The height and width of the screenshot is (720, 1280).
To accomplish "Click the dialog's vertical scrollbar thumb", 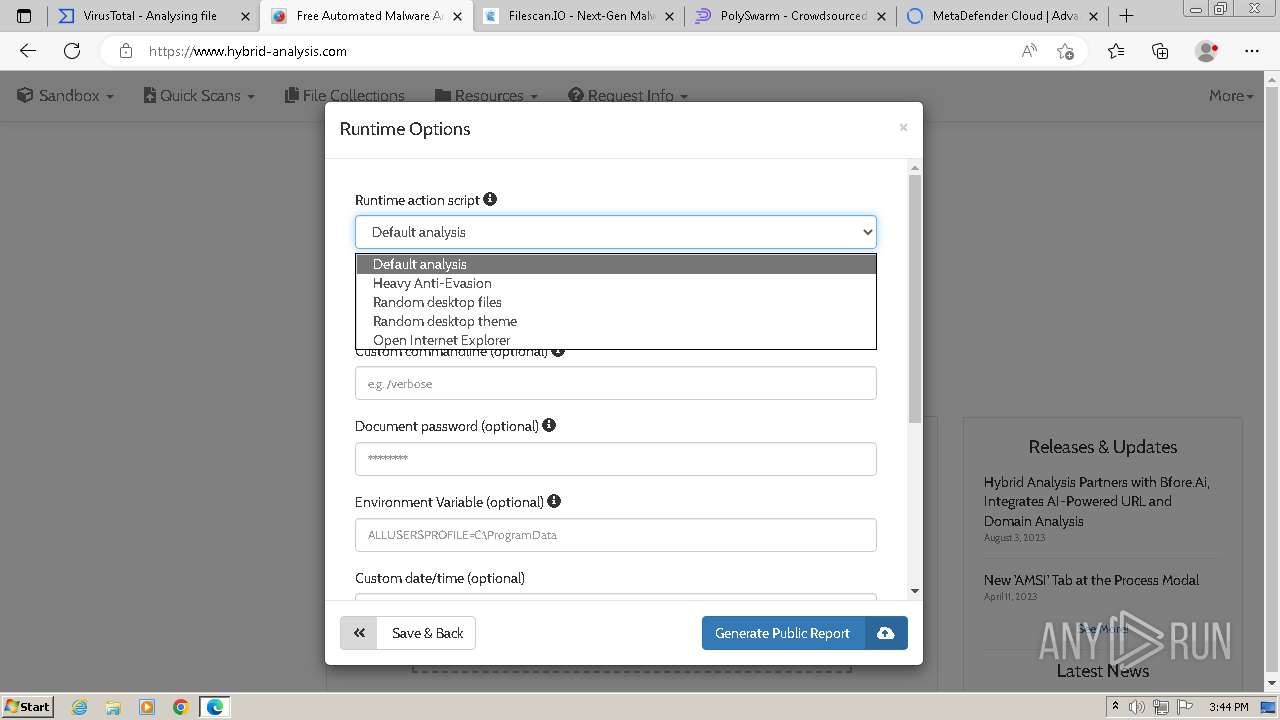I will pos(915,300).
